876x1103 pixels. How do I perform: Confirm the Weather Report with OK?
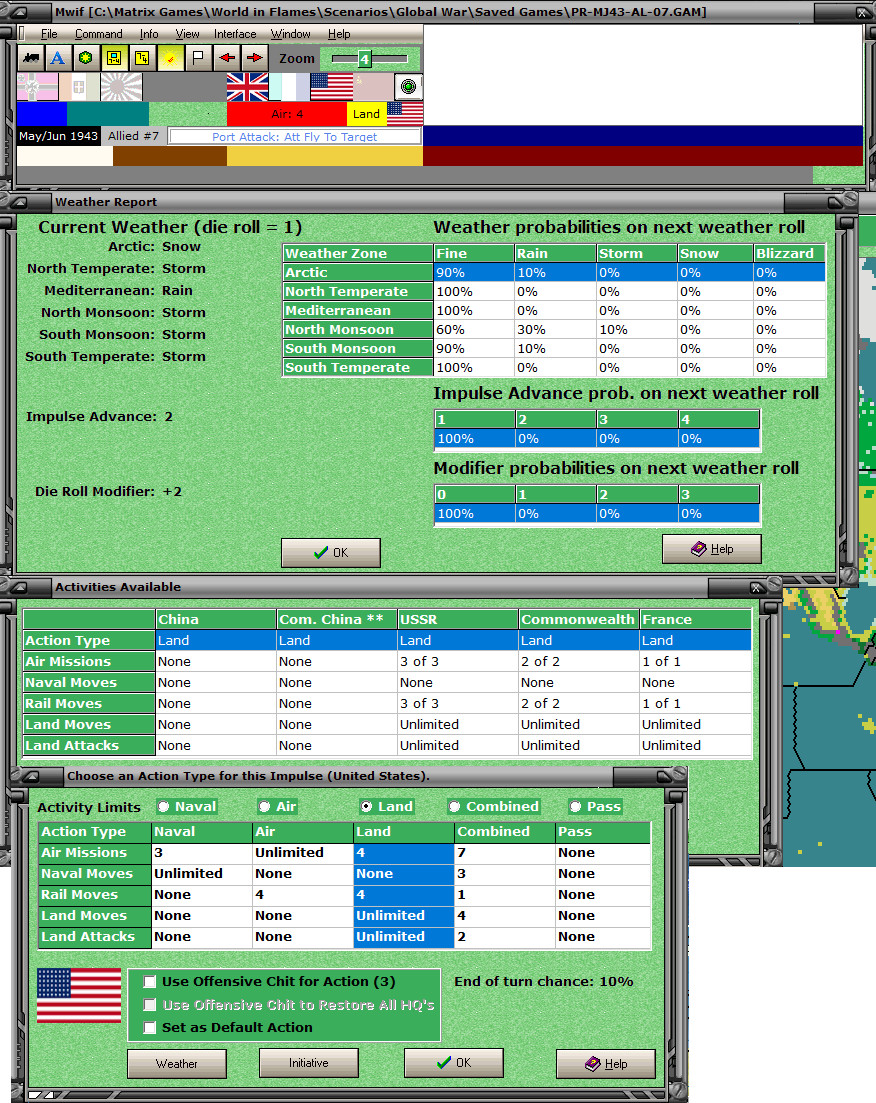[331, 553]
